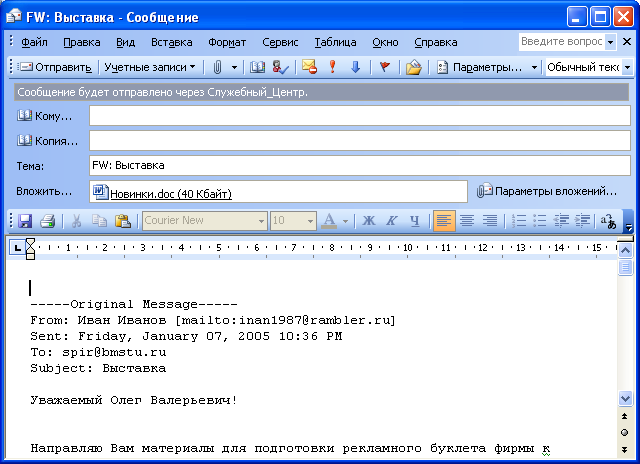Image resolution: width=640 pixels, height=464 pixels.
Task: Select center alignment button
Action: pos(467,221)
